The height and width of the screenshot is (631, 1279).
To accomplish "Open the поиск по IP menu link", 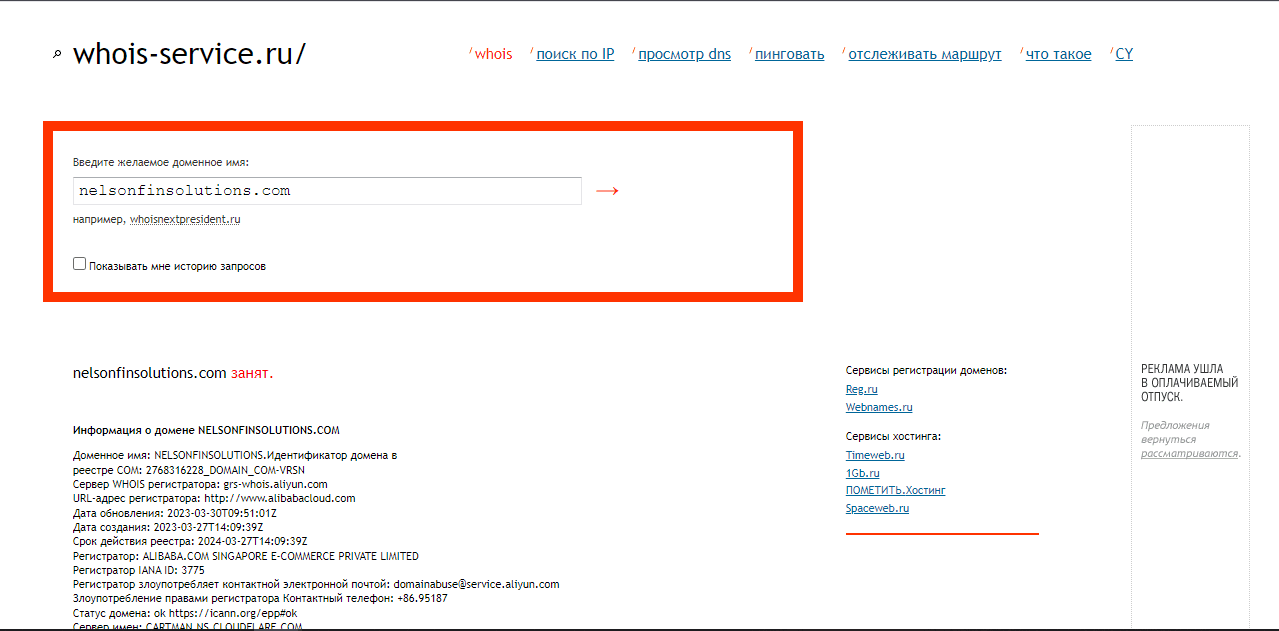I will click(x=575, y=54).
